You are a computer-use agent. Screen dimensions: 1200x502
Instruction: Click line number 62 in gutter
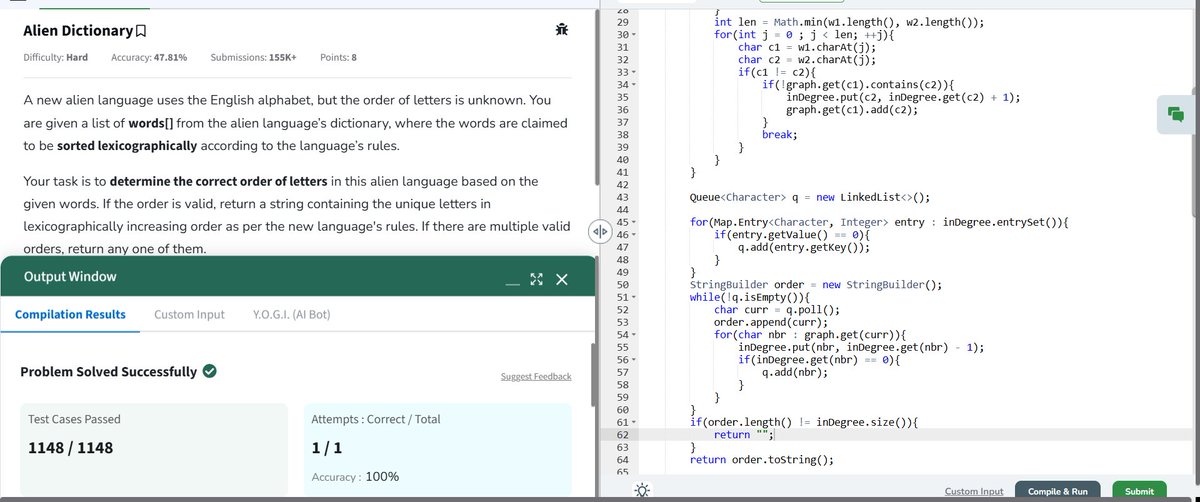[622, 435]
